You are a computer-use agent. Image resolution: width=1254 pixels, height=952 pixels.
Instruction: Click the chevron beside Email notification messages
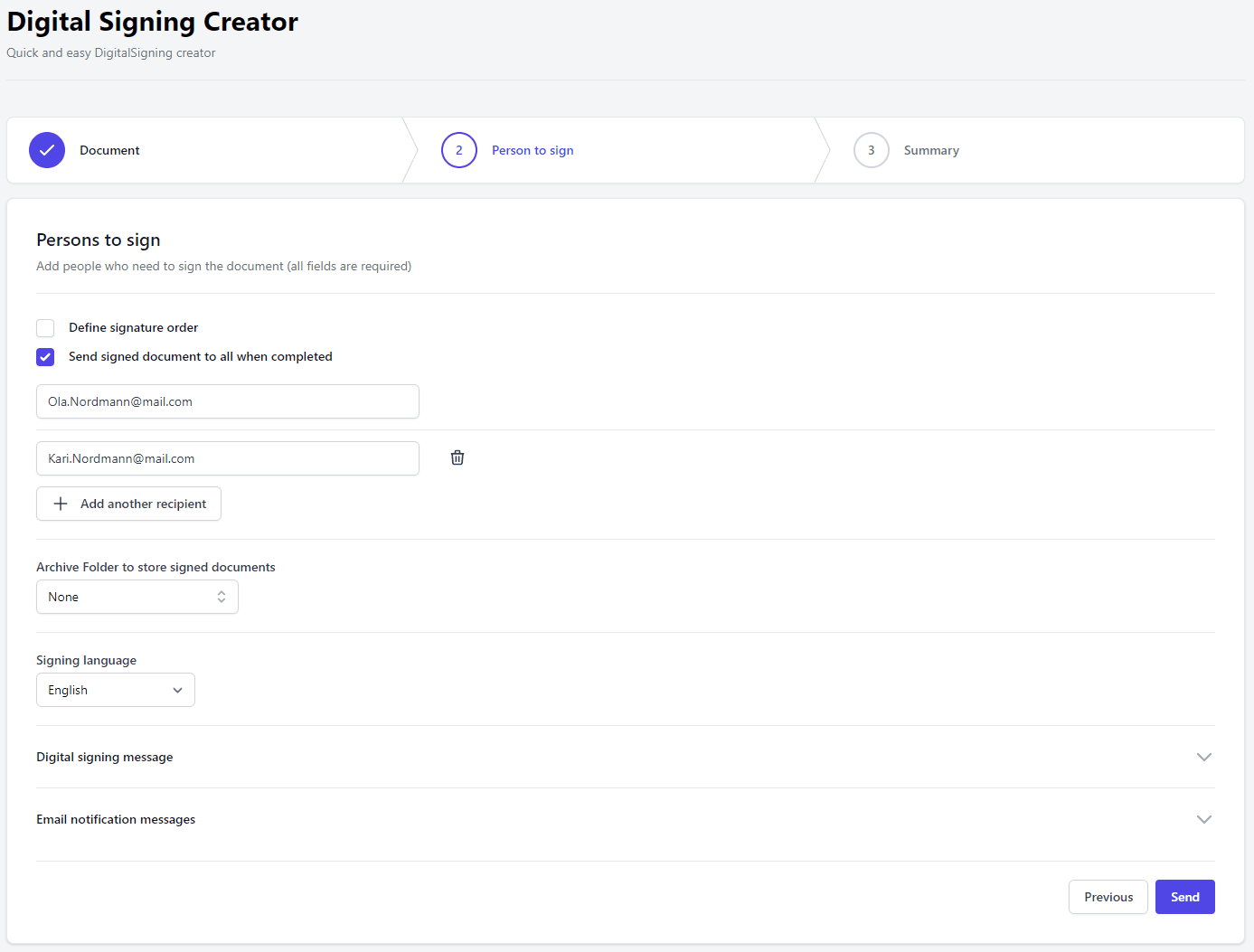pos(1203,819)
